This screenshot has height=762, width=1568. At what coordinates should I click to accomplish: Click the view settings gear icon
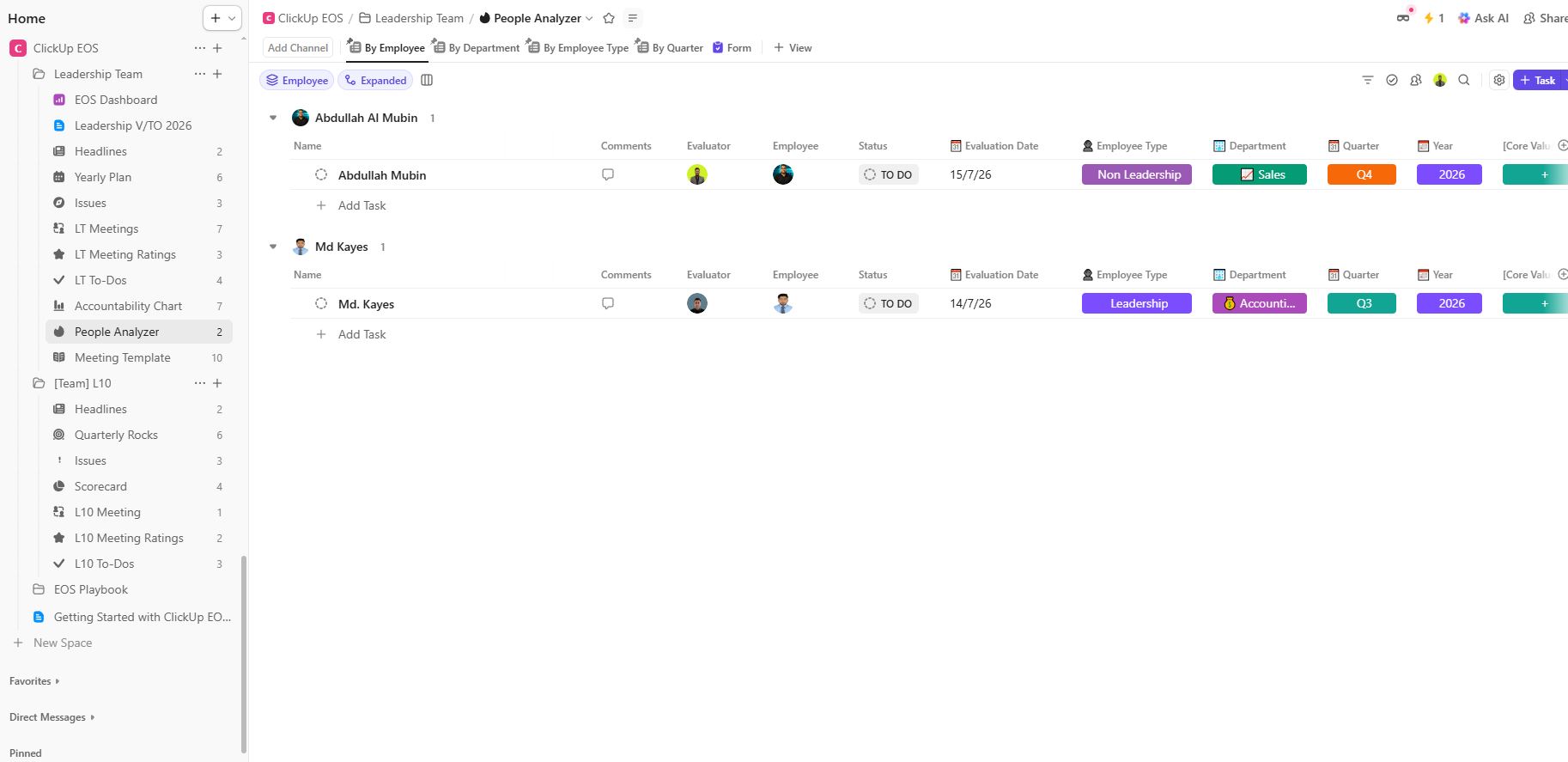[x=1498, y=80]
